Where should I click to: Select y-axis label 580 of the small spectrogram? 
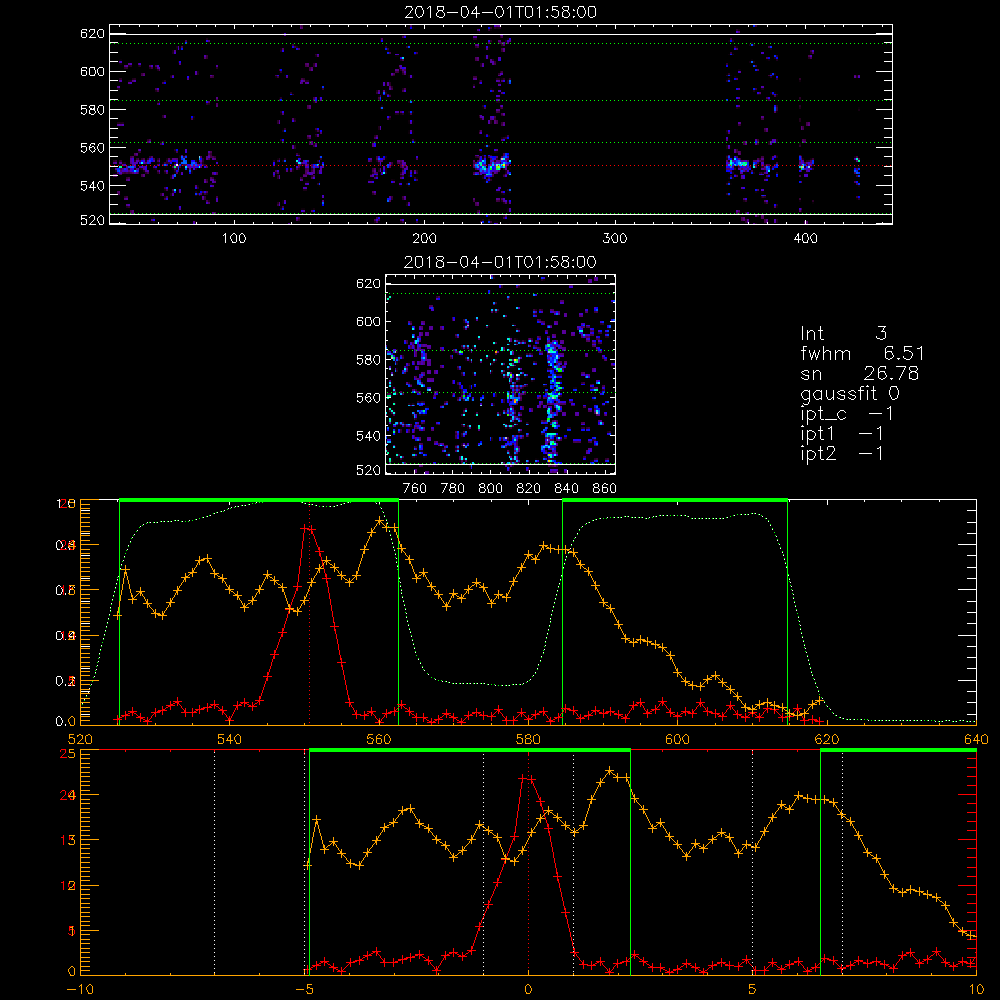369,360
